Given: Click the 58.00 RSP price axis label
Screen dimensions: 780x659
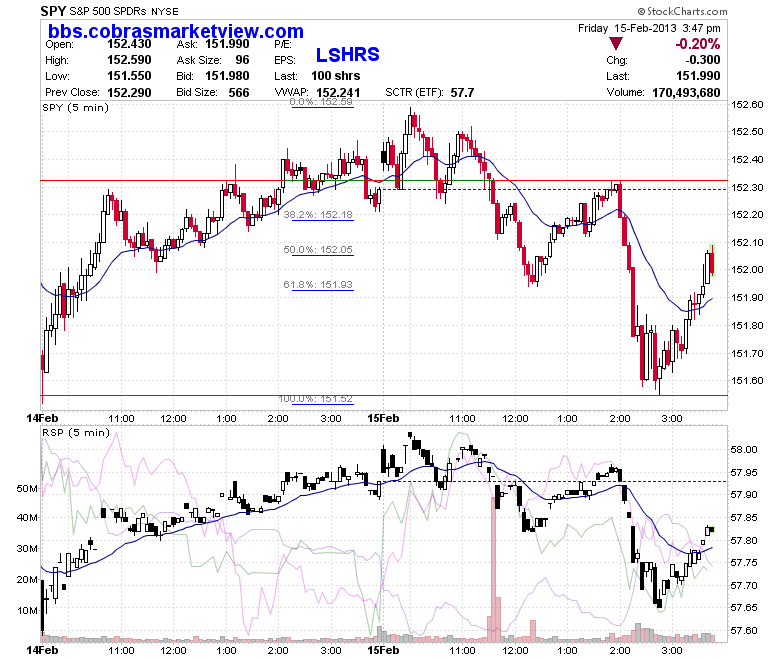Looking at the screenshot, I should point(744,450).
